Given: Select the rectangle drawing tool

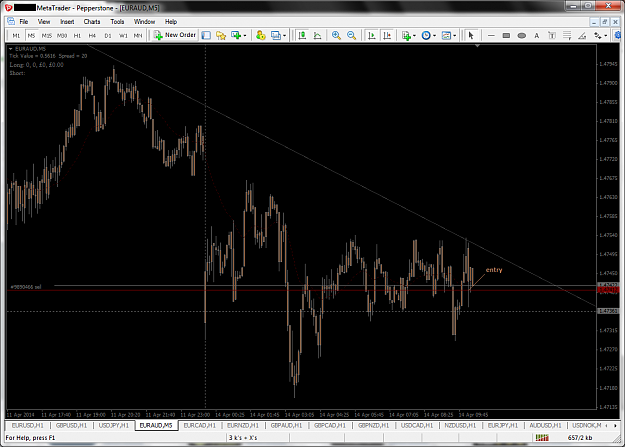Looking at the screenshot, I should point(506,35).
